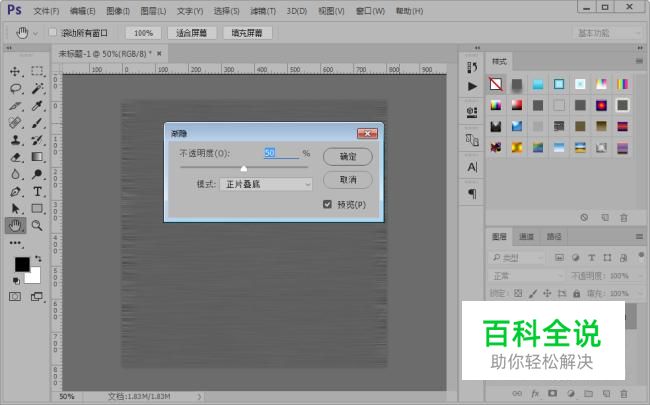The image size is (650, 405).
Task: Toggle type layer filter
Action: tap(592, 258)
